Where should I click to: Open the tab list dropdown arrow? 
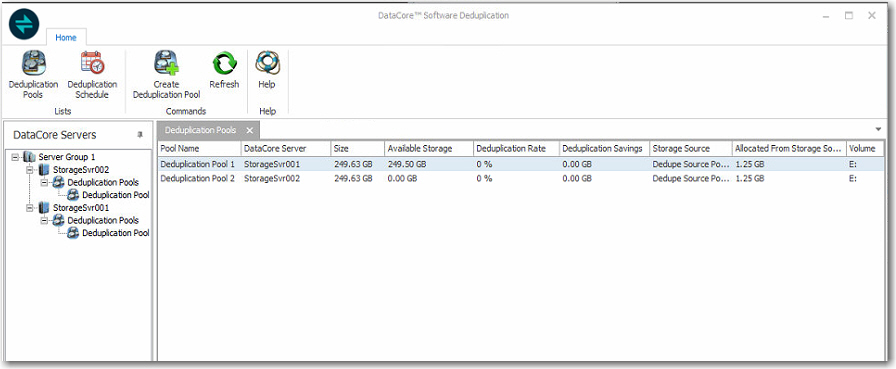(x=878, y=129)
